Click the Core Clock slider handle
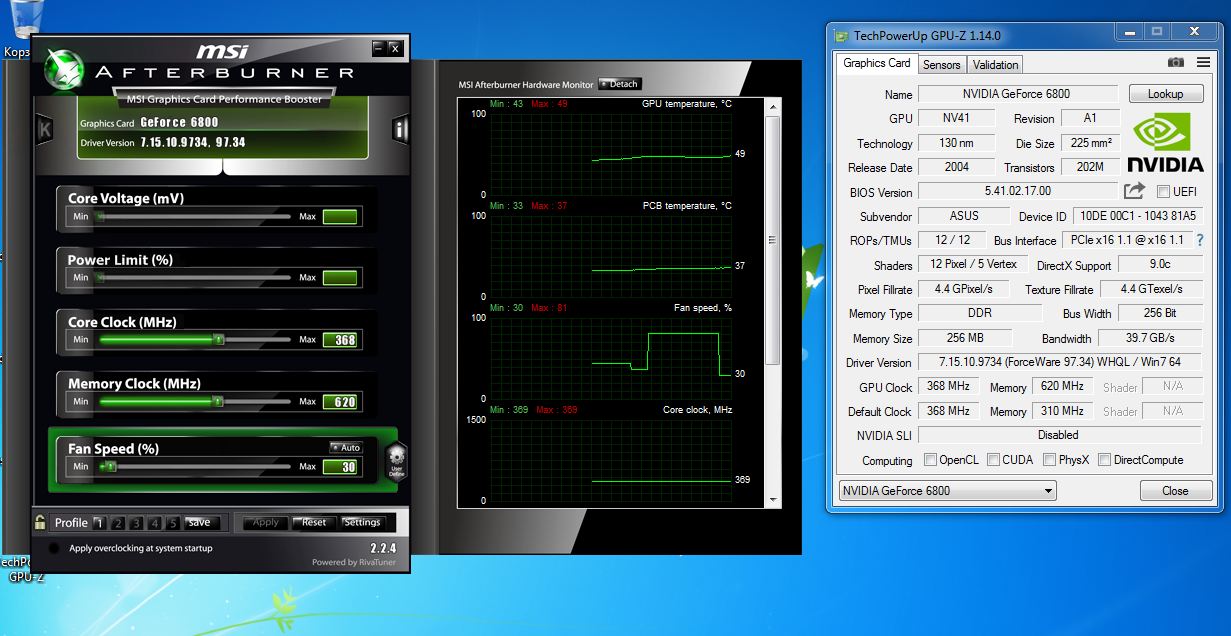 coord(218,340)
